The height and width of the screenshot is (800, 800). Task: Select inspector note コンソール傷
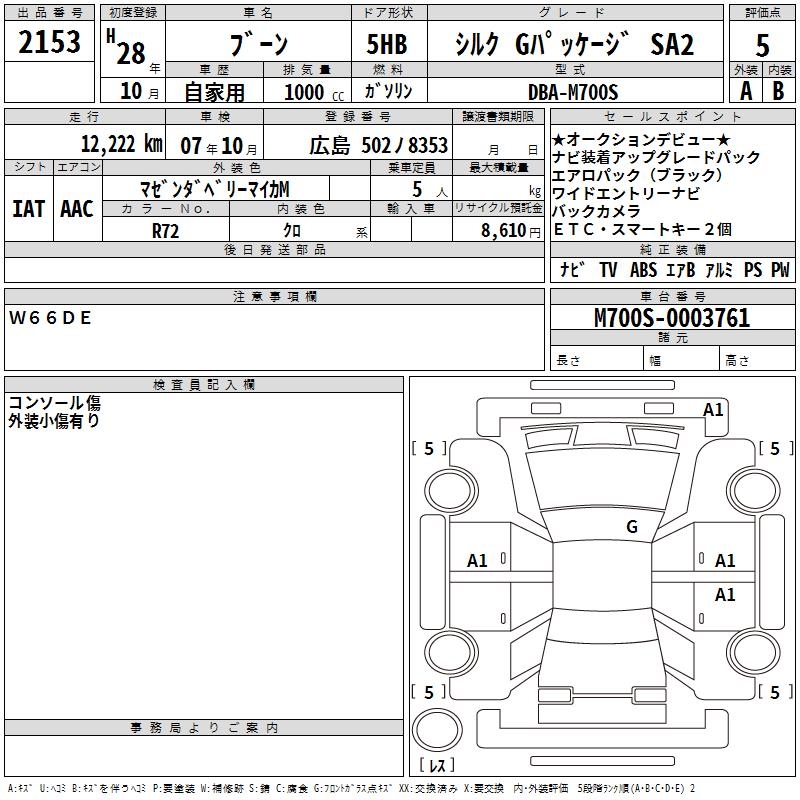[55, 403]
